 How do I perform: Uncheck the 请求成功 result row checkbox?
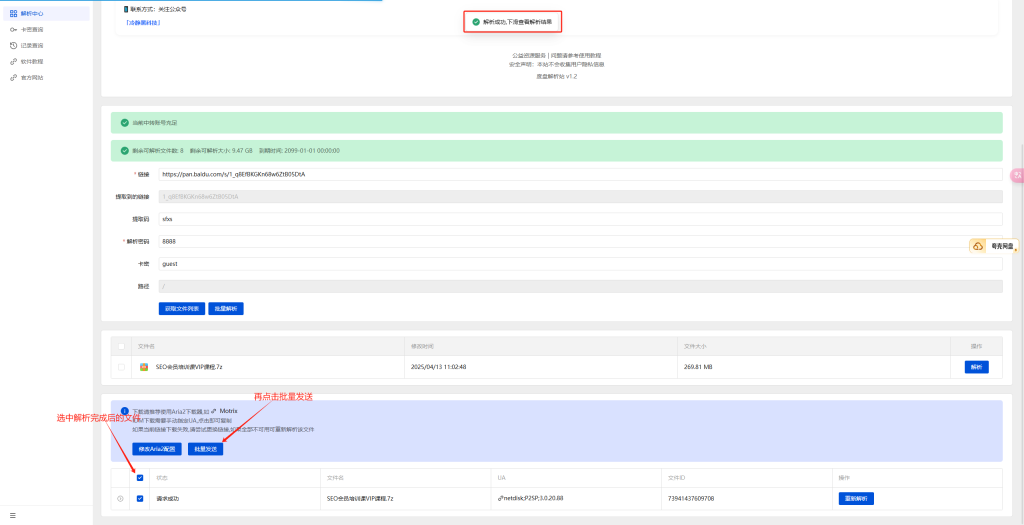pos(139,498)
